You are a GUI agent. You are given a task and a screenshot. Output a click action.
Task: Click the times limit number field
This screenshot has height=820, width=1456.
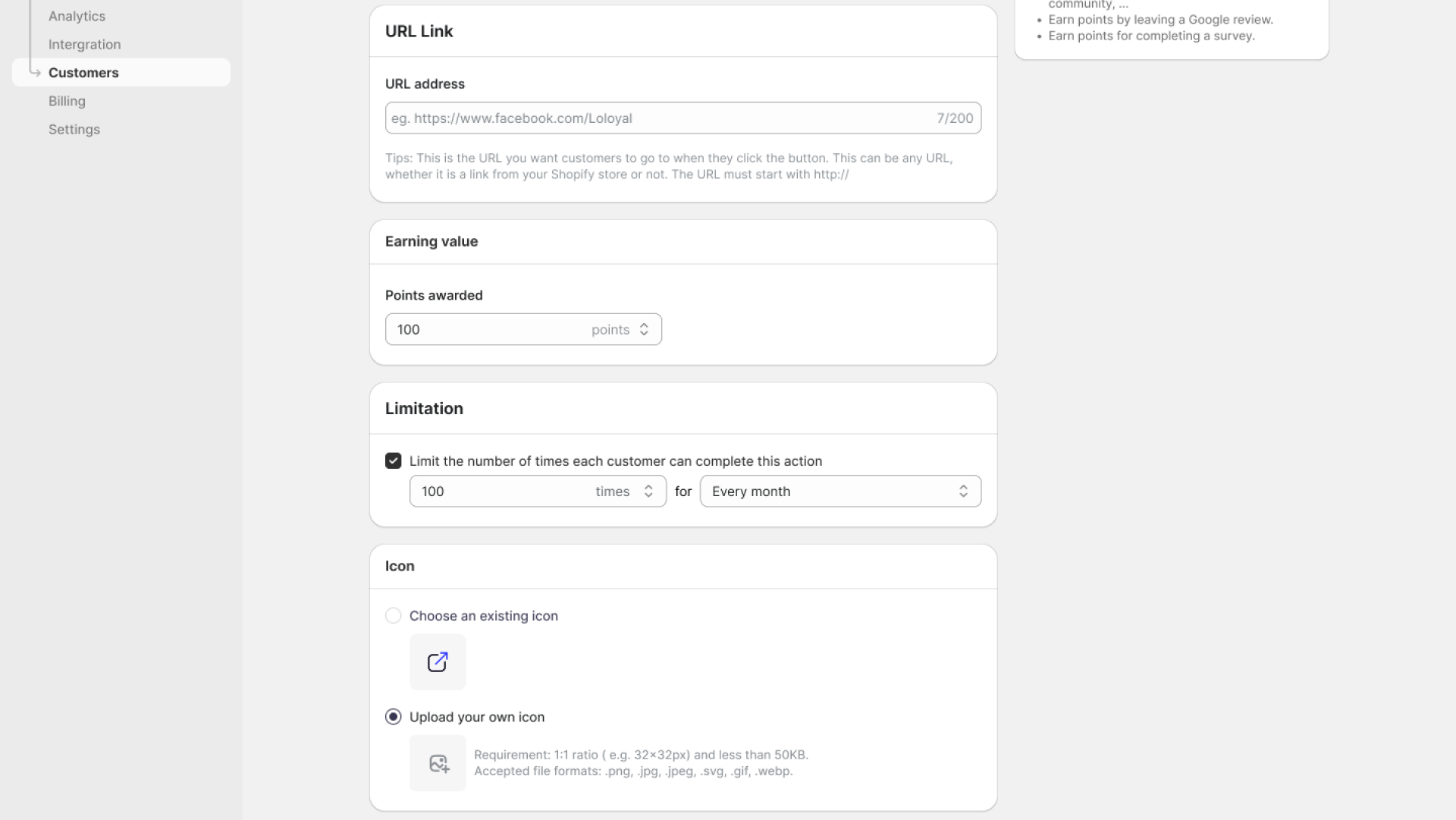click(538, 491)
